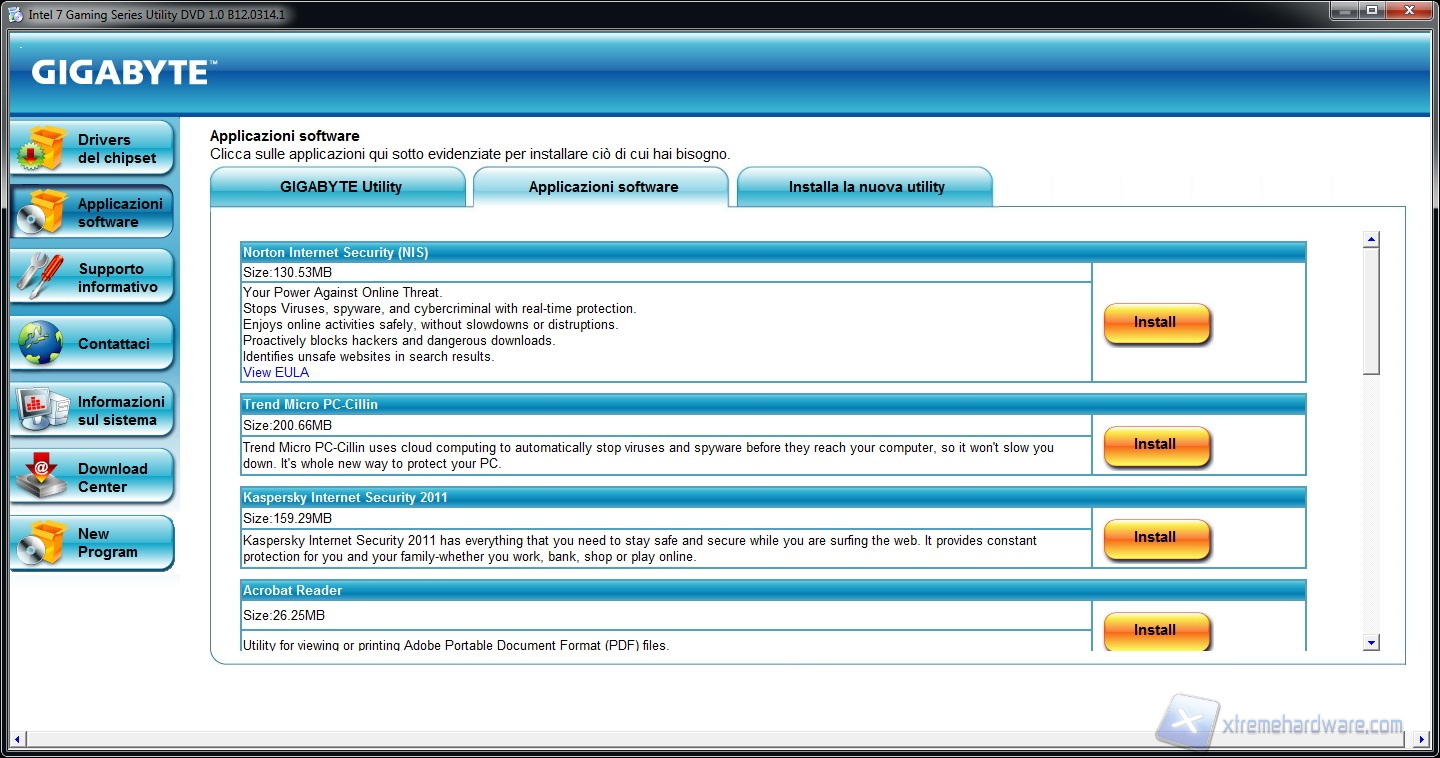1440x758 pixels.
Task: Open the Supporto informativo tools icon
Action: 41,277
